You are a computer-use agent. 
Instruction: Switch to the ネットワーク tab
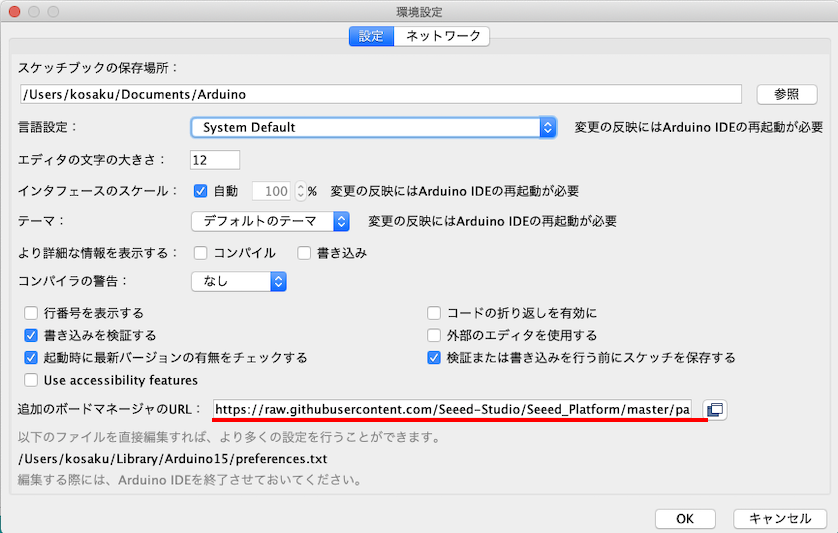(x=441, y=36)
